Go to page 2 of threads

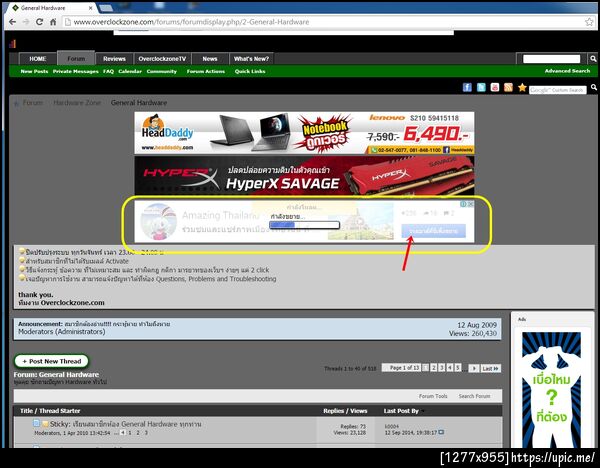pyautogui.click(x=433, y=368)
